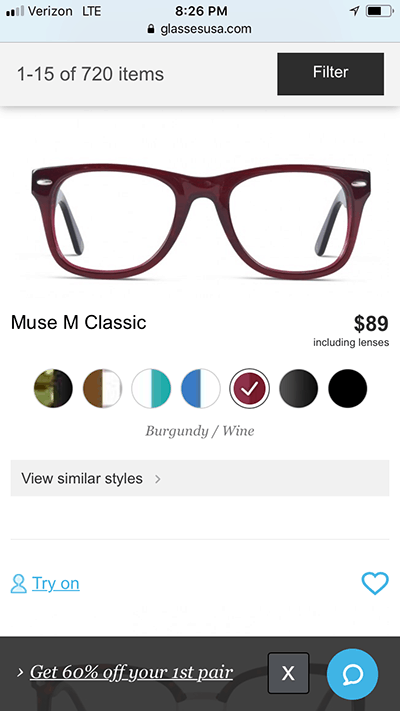Select the solid black swatch
This screenshot has width=400, height=711.
pos(347,388)
